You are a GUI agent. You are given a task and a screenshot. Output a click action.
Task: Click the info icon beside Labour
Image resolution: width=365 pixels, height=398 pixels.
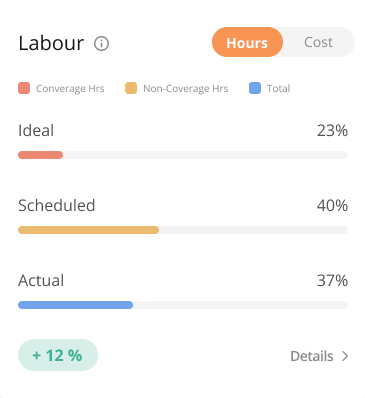(x=101, y=43)
